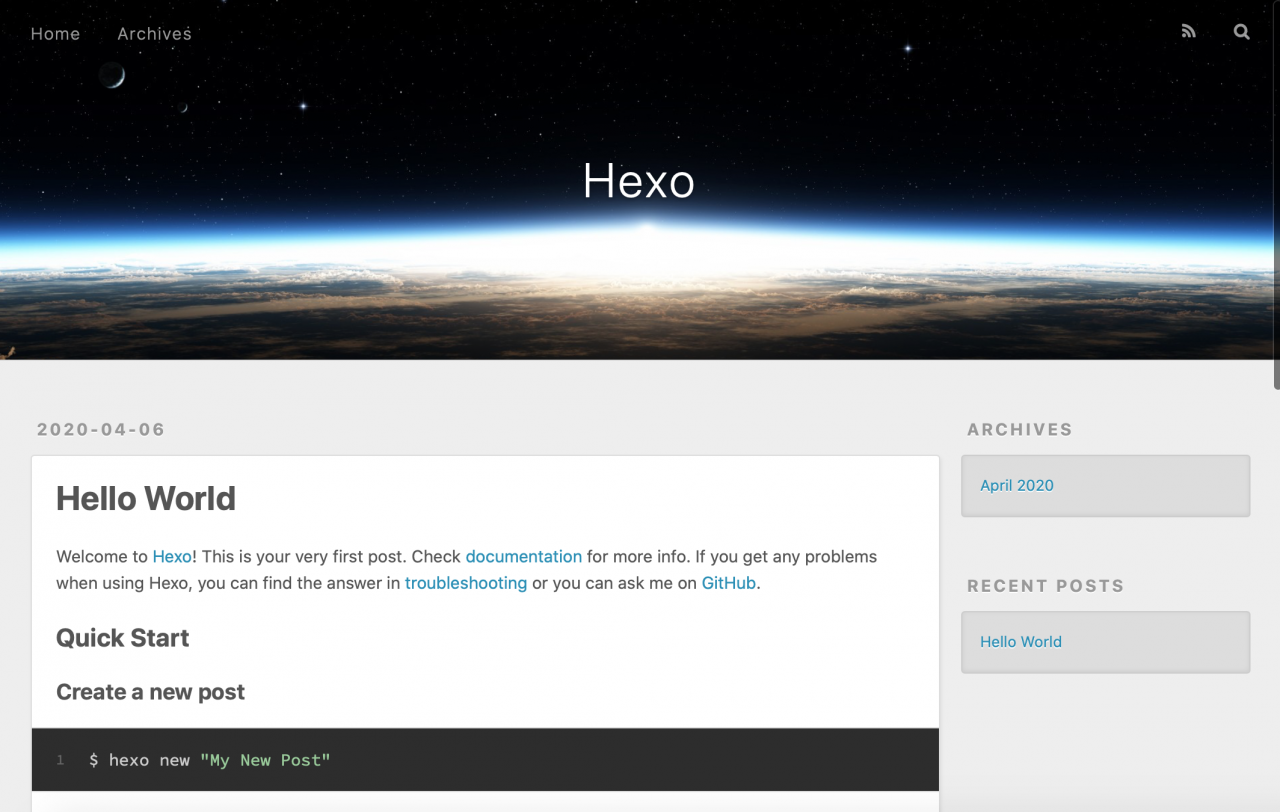The image size is (1280, 812).
Task: Open the April 2020 archive
Action: pos(1016,486)
